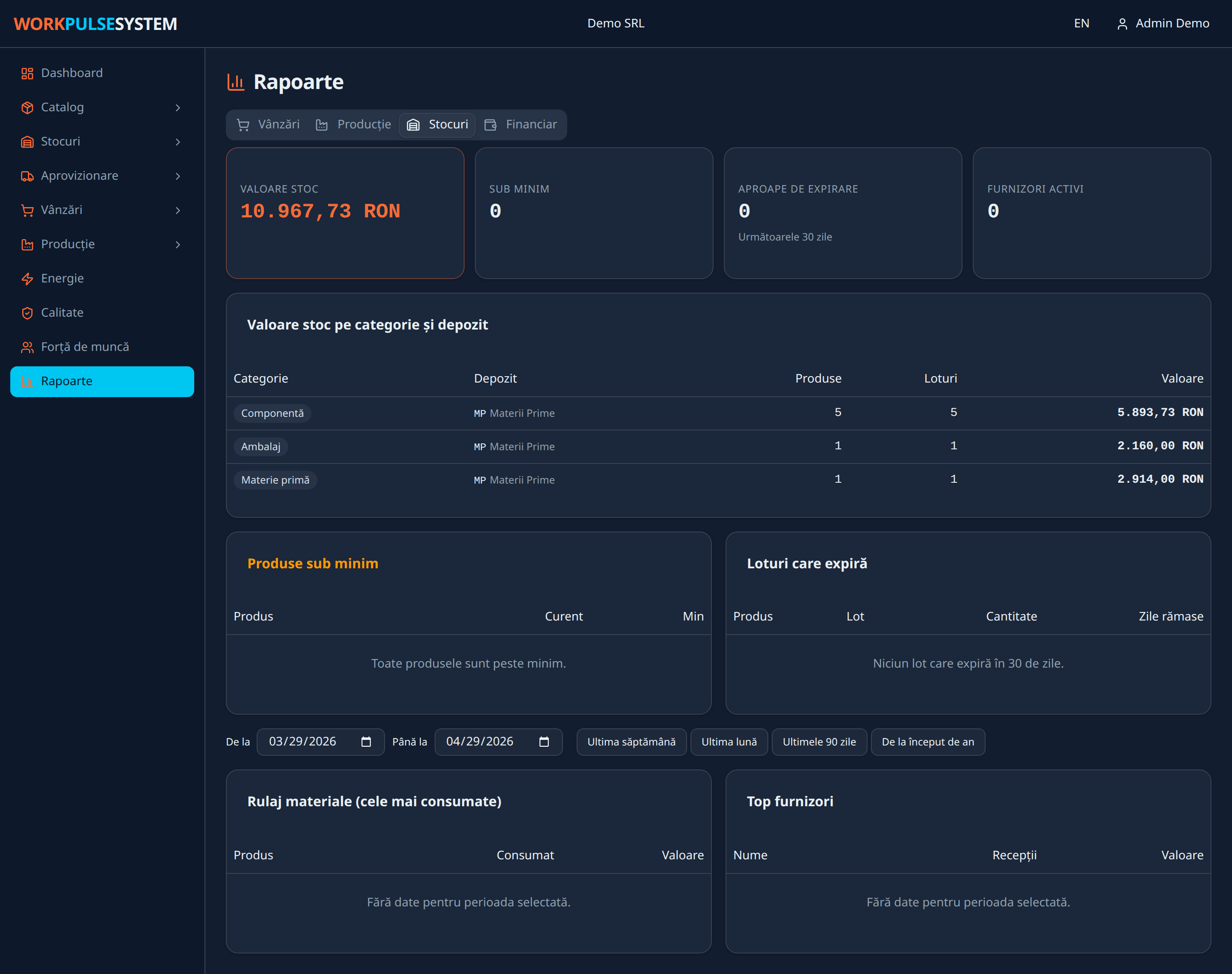Click Ultima lună preset button
Viewport: 1232px width, 974px height.
729,742
